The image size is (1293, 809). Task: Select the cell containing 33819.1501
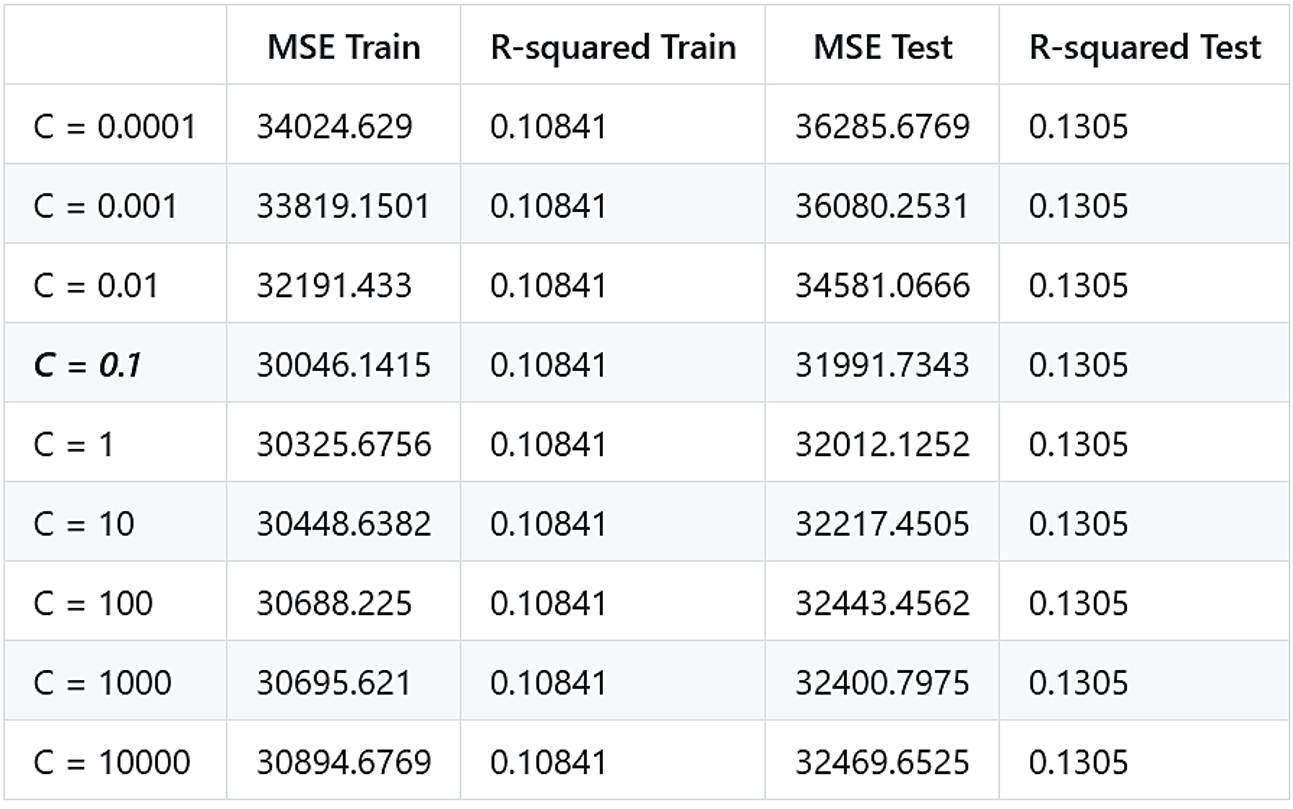point(343,206)
